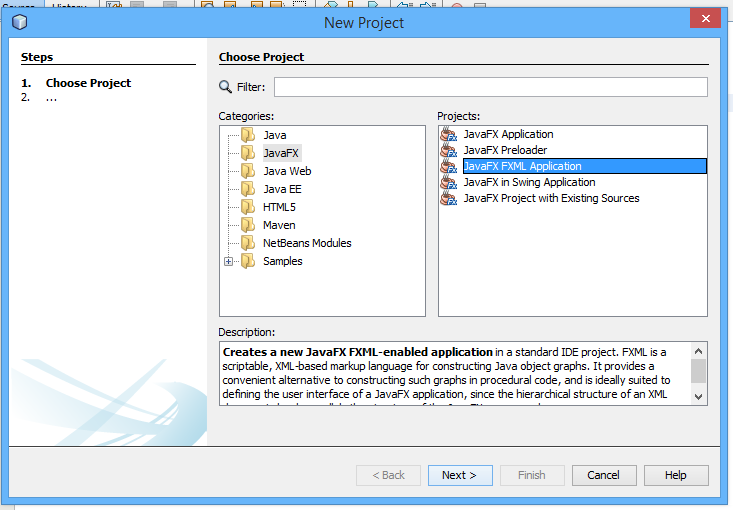Close the New Project dialog
The width and height of the screenshot is (733, 510).
[x=705, y=18]
